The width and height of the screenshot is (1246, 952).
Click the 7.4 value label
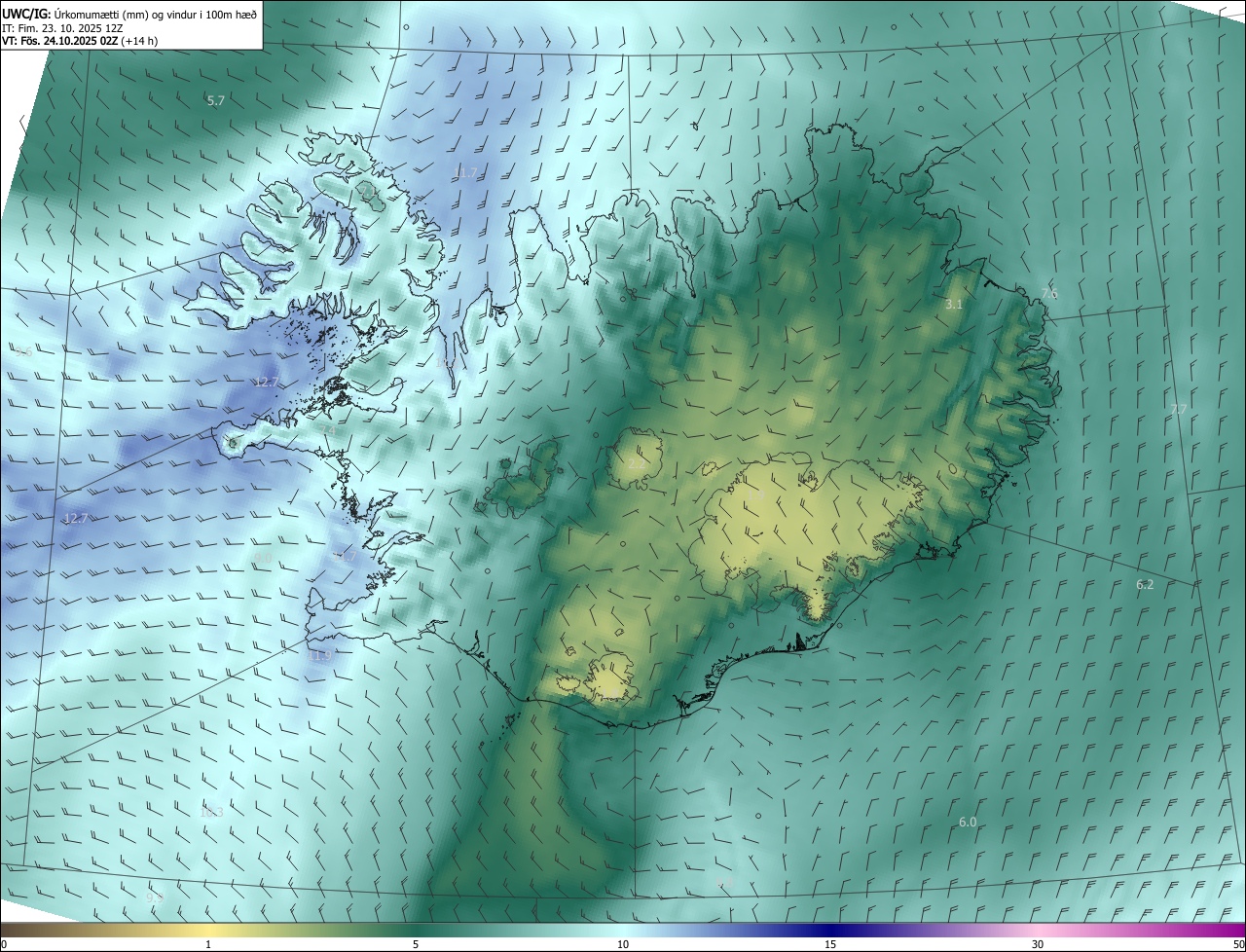[x=328, y=430]
